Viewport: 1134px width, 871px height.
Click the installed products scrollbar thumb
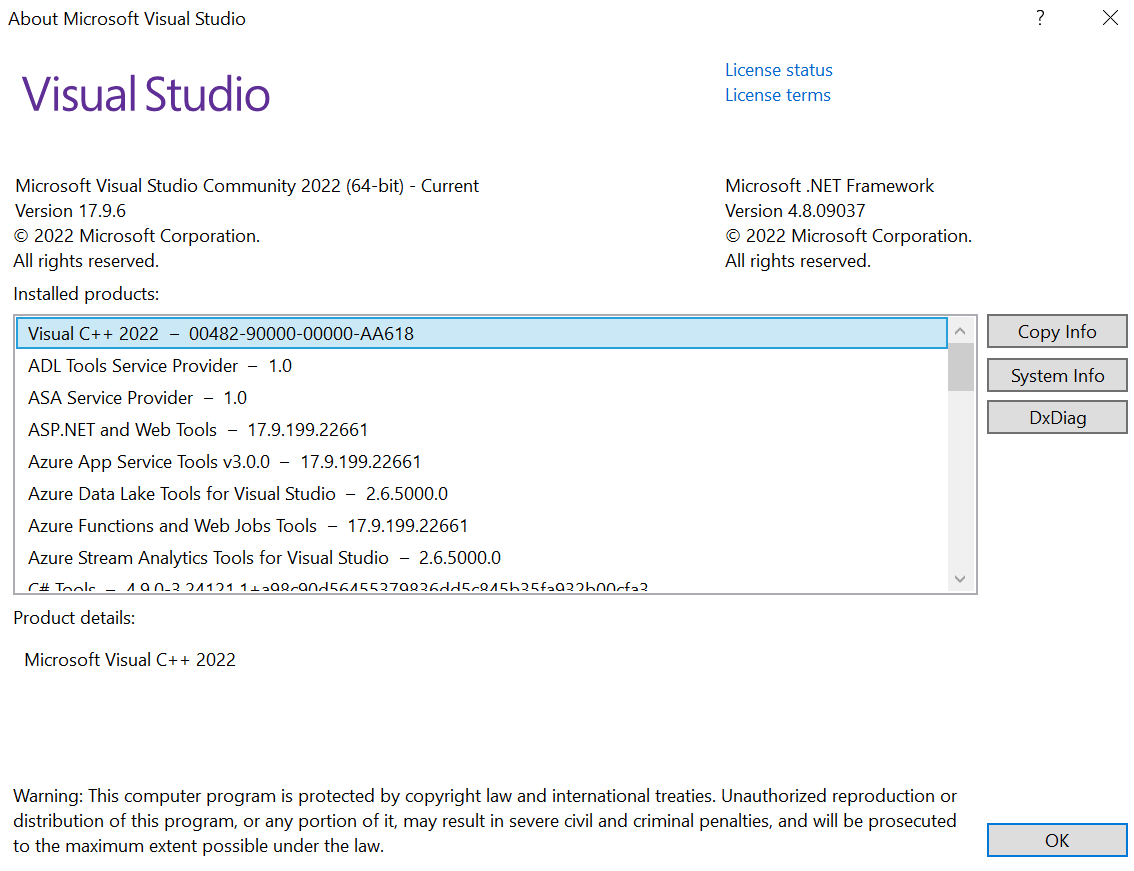click(960, 366)
